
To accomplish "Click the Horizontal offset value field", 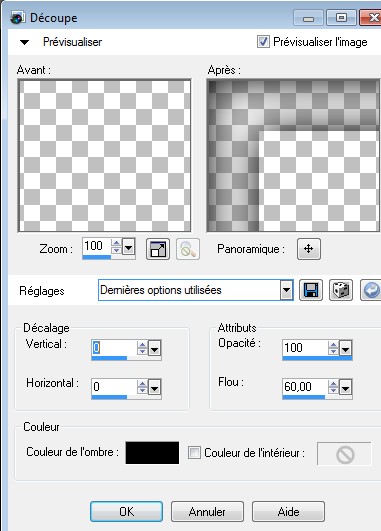I will [114, 387].
